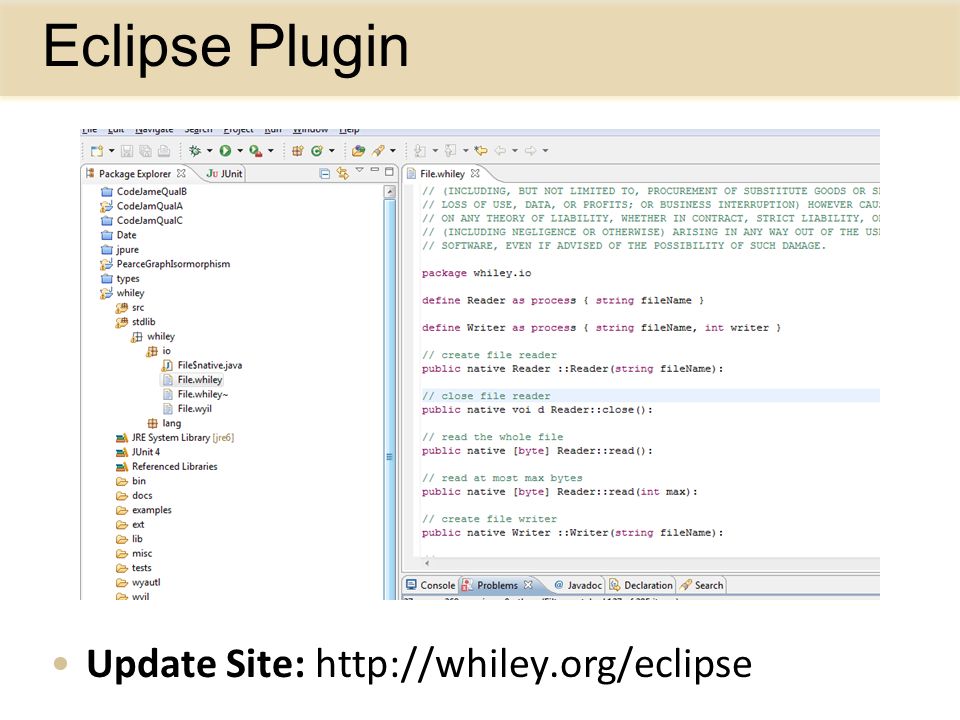Click the Back navigation arrow icon

point(500,151)
